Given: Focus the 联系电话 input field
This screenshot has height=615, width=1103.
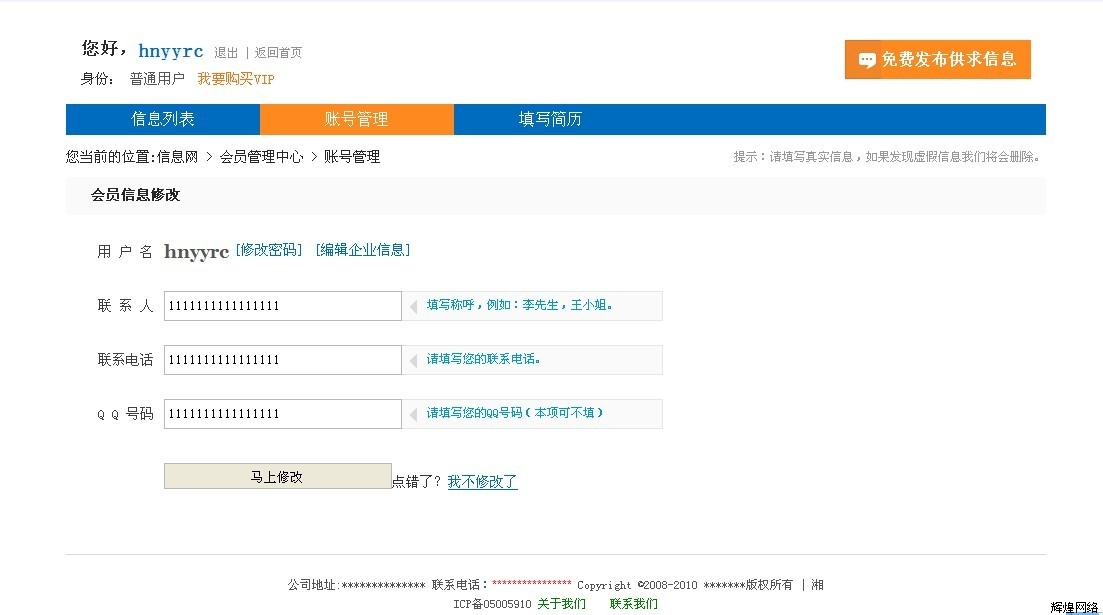Looking at the screenshot, I should click(x=282, y=360).
